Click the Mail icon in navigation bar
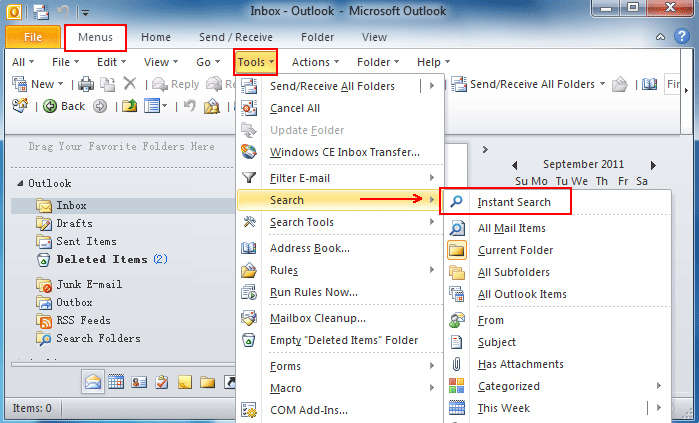 tap(92, 382)
